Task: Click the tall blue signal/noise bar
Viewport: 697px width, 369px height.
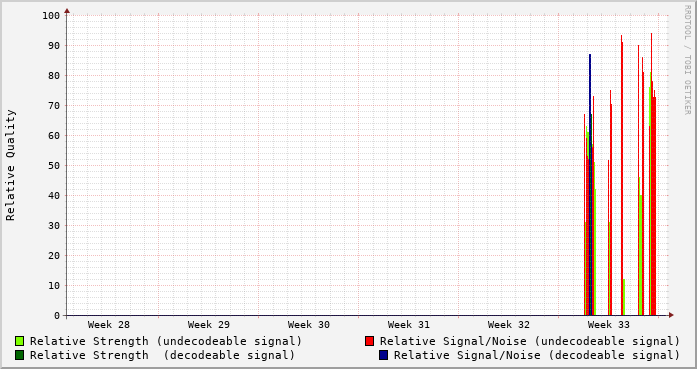Action: [590, 184]
